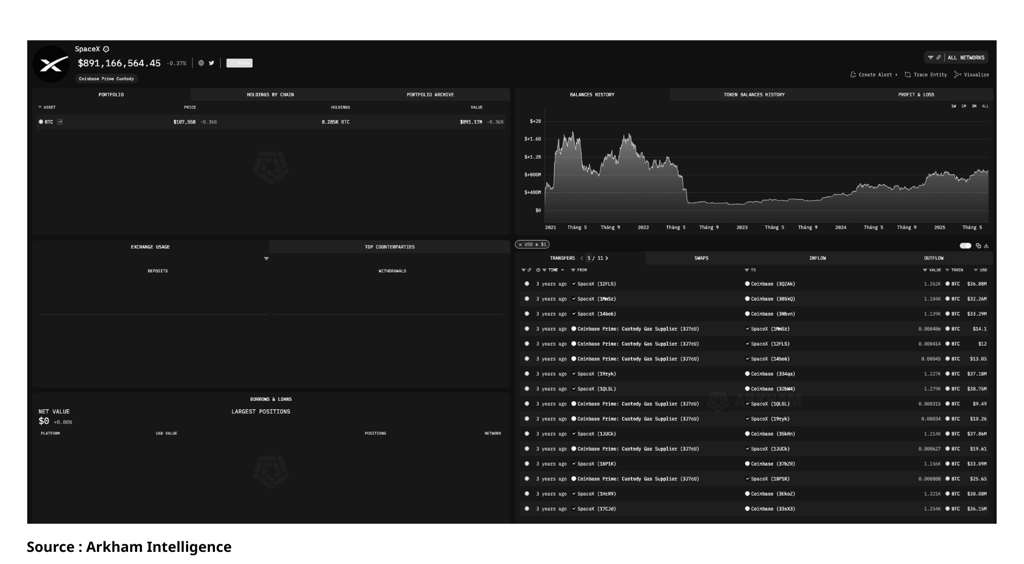Image resolution: width=1024 pixels, height=564 pixels.
Task: Click the chart icon next to BTC asset
Action: (60, 122)
